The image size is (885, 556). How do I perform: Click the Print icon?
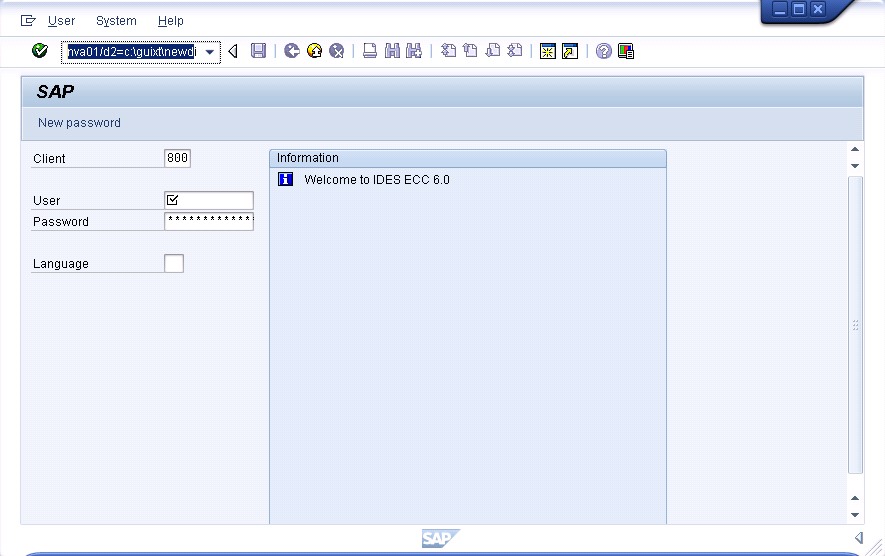tap(370, 51)
